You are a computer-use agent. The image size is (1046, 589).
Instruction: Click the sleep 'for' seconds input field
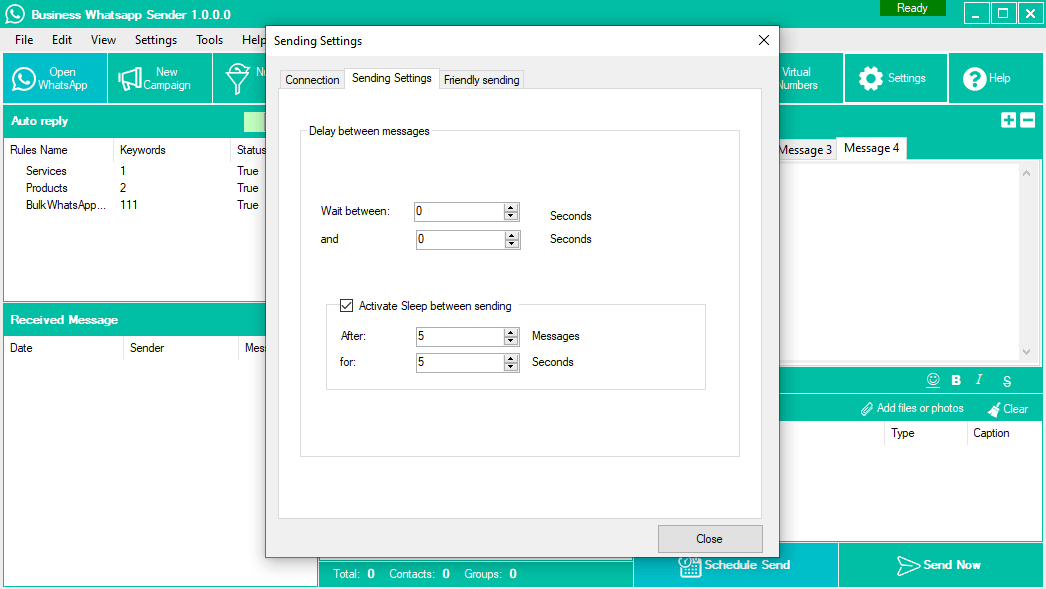(460, 362)
